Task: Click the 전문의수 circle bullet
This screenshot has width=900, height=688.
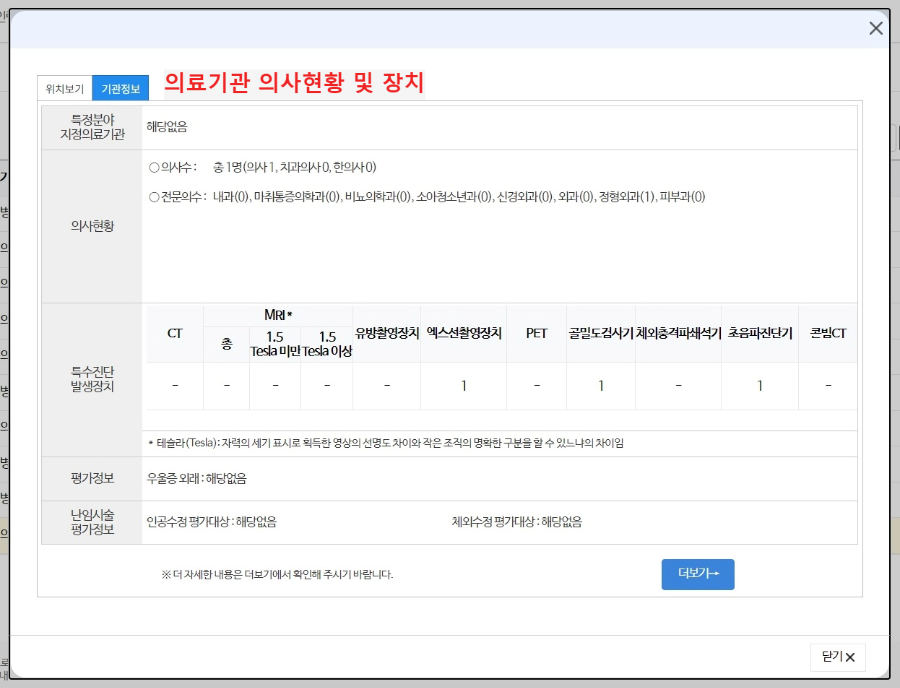Action: [x=154, y=197]
